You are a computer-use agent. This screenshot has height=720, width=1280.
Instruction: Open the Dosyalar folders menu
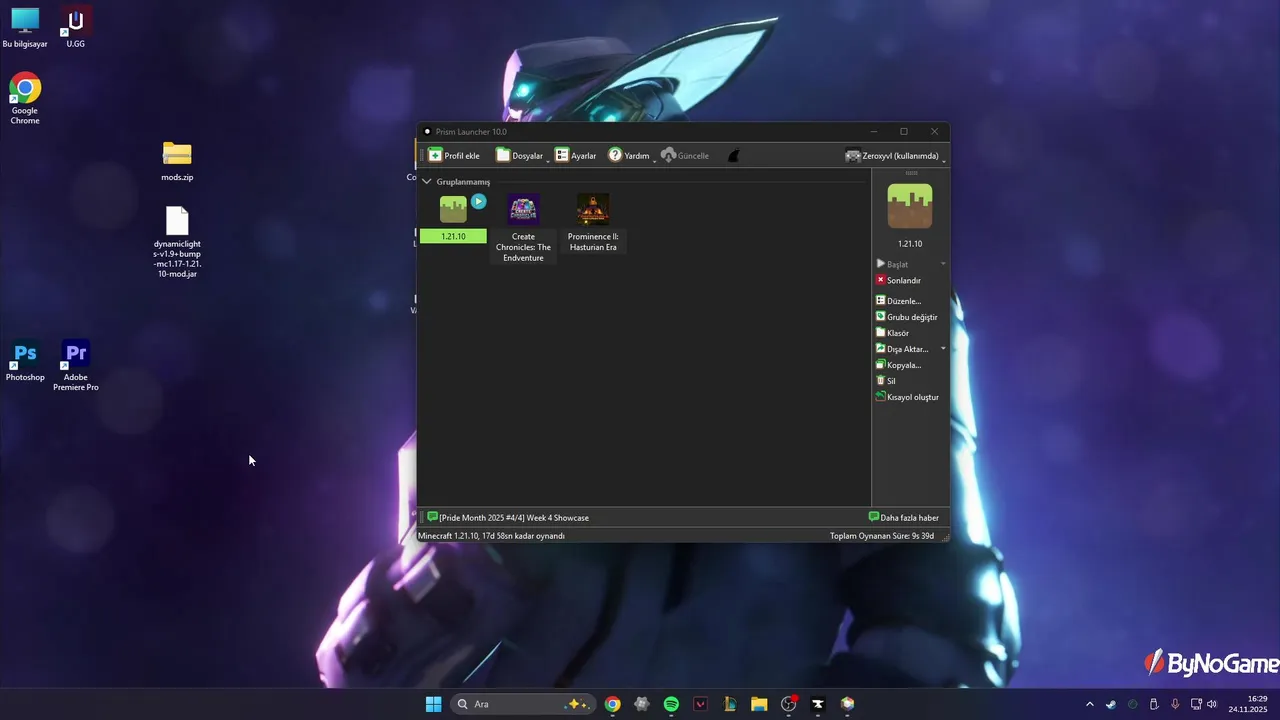[521, 155]
